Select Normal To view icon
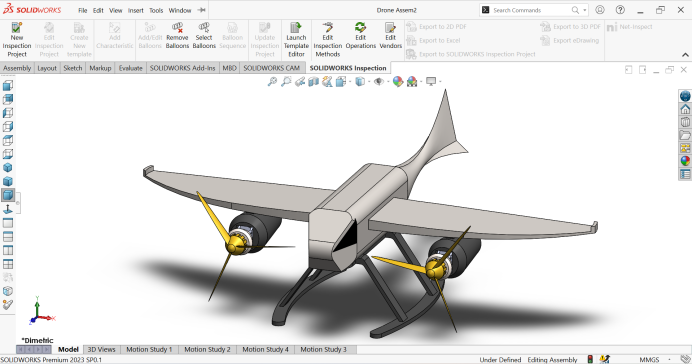Image resolution: width=692 pixels, height=364 pixels. 8,209
